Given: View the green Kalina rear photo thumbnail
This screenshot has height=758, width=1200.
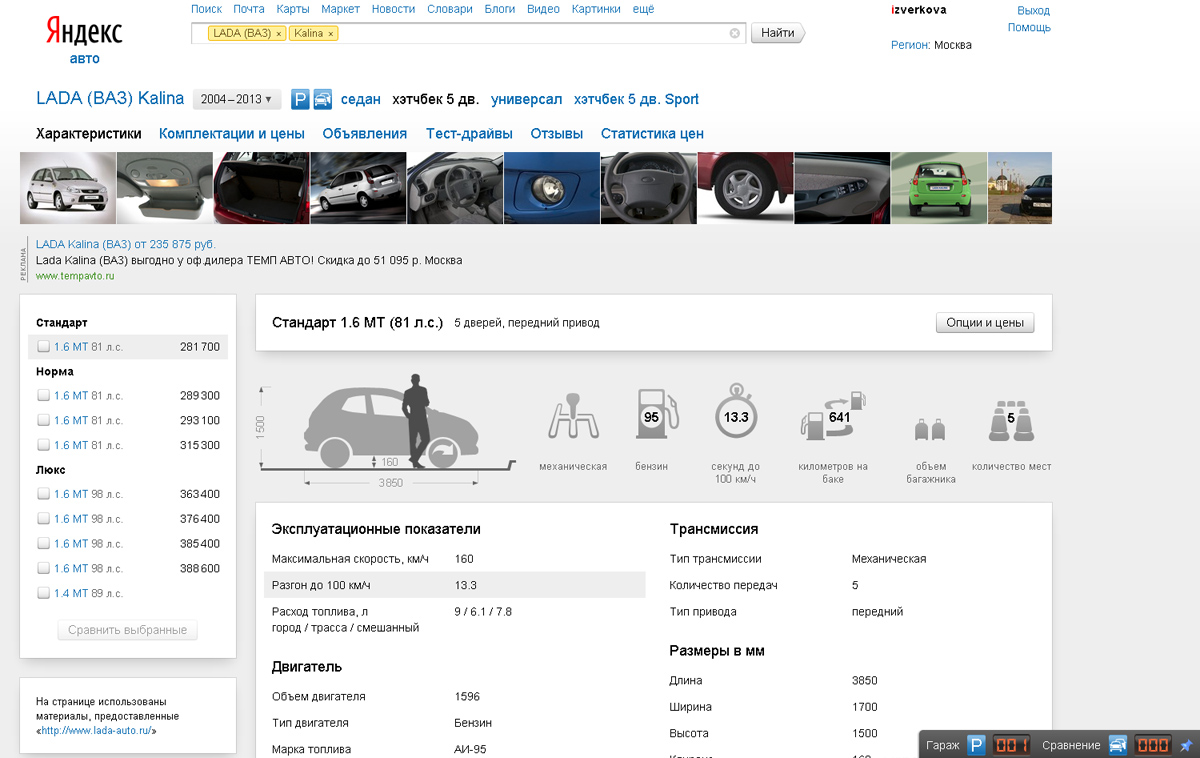Looking at the screenshot, I should (x=938, y=188).
